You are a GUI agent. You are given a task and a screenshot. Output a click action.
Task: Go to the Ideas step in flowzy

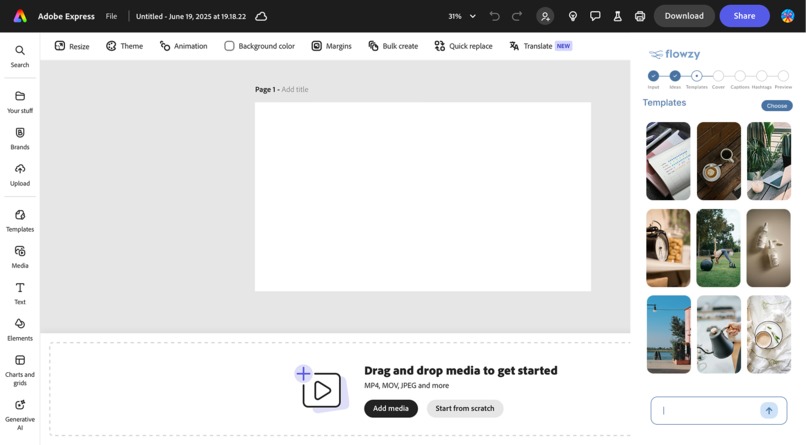coord(674,76)
